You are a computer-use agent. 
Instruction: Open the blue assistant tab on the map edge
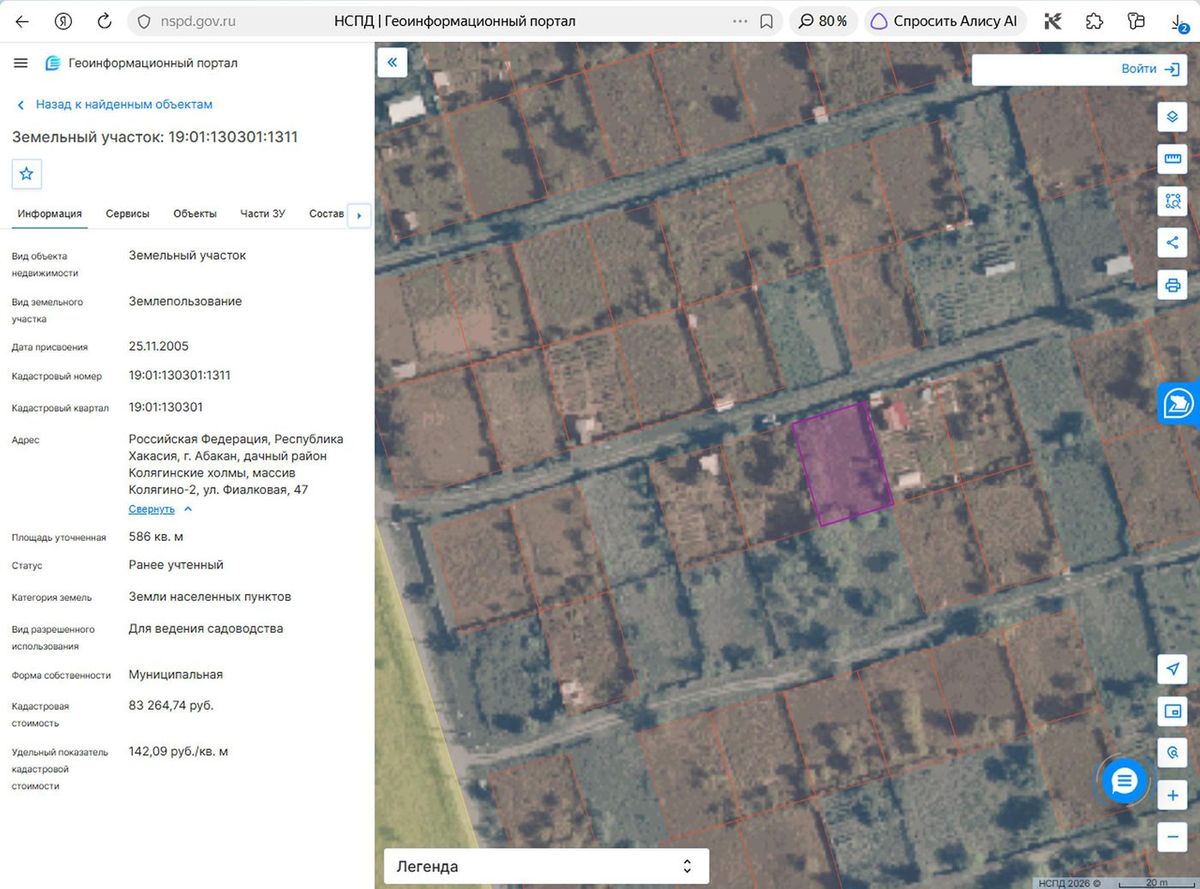click(x=1179, y=404)
